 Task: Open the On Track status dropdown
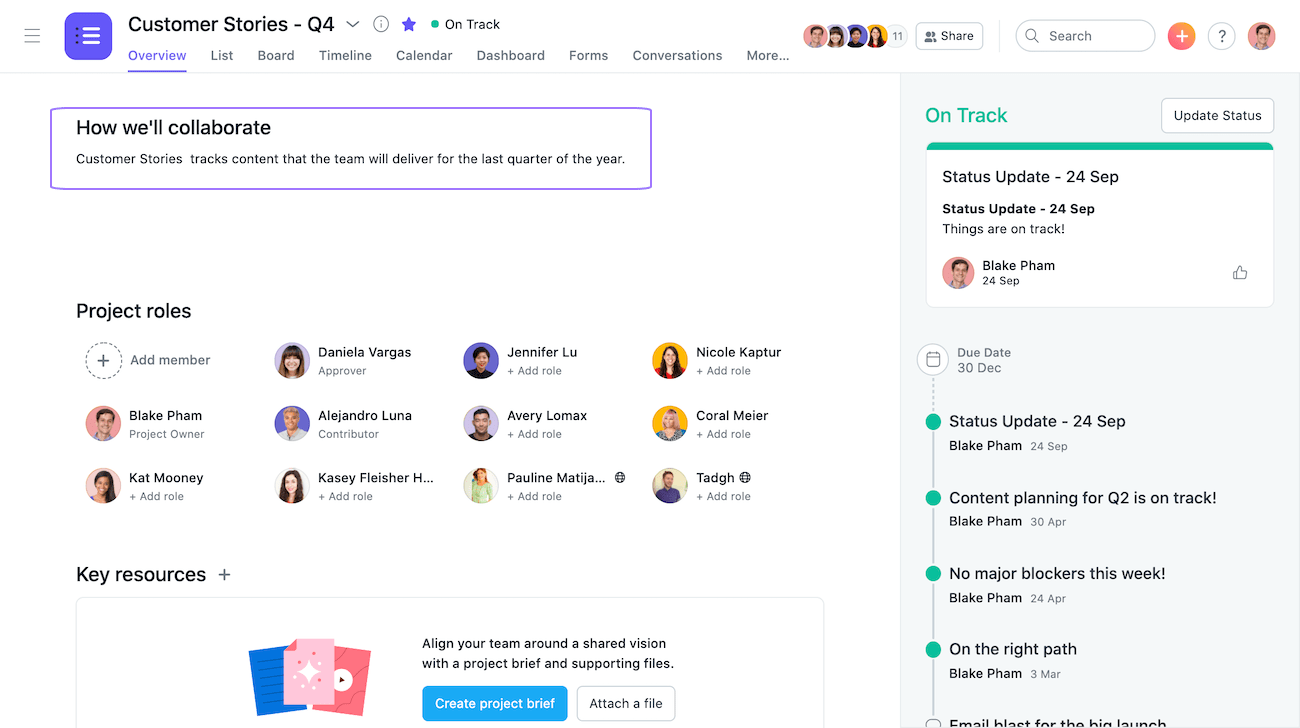(466, 24)
